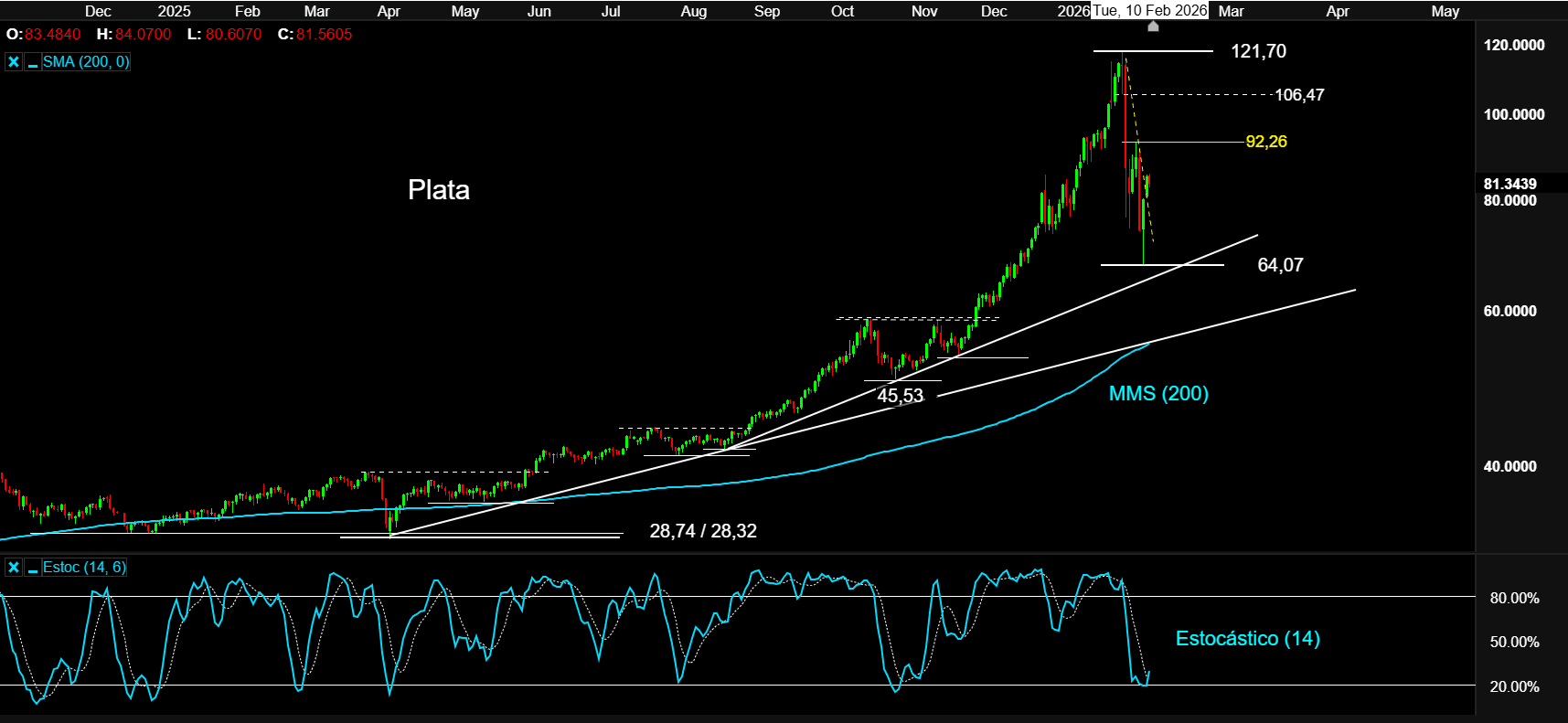Select the Tue, 10 Feb 2026 date label
Screen dimensions: 1568x723
click(x=1149, y=11)
